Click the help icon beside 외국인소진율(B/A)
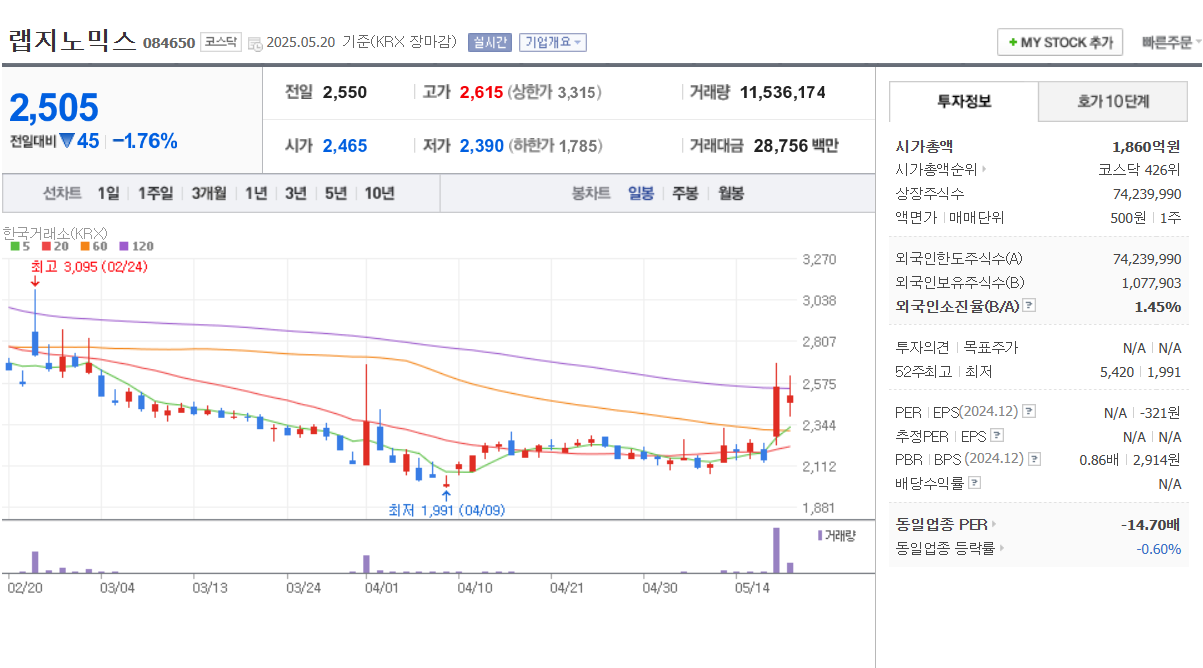The height and width of the screenshot is (668, 1203). pos(1029,306)
